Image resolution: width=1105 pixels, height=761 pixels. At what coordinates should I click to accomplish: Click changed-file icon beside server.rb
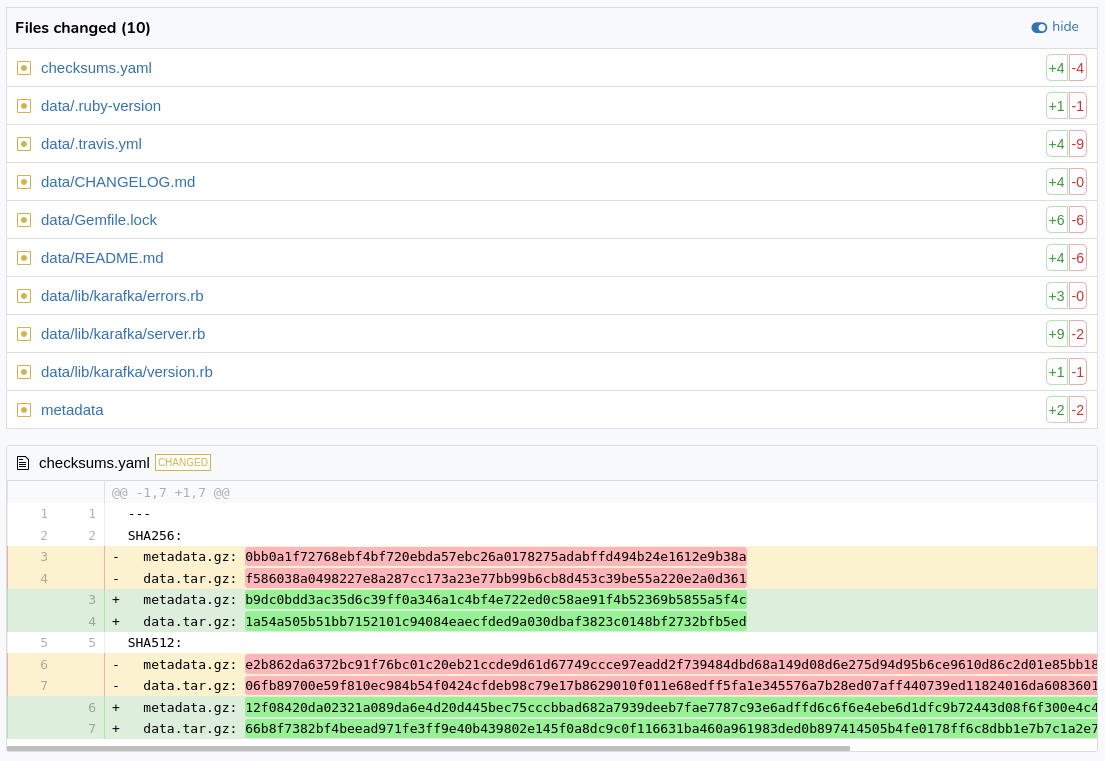point(24,335)
